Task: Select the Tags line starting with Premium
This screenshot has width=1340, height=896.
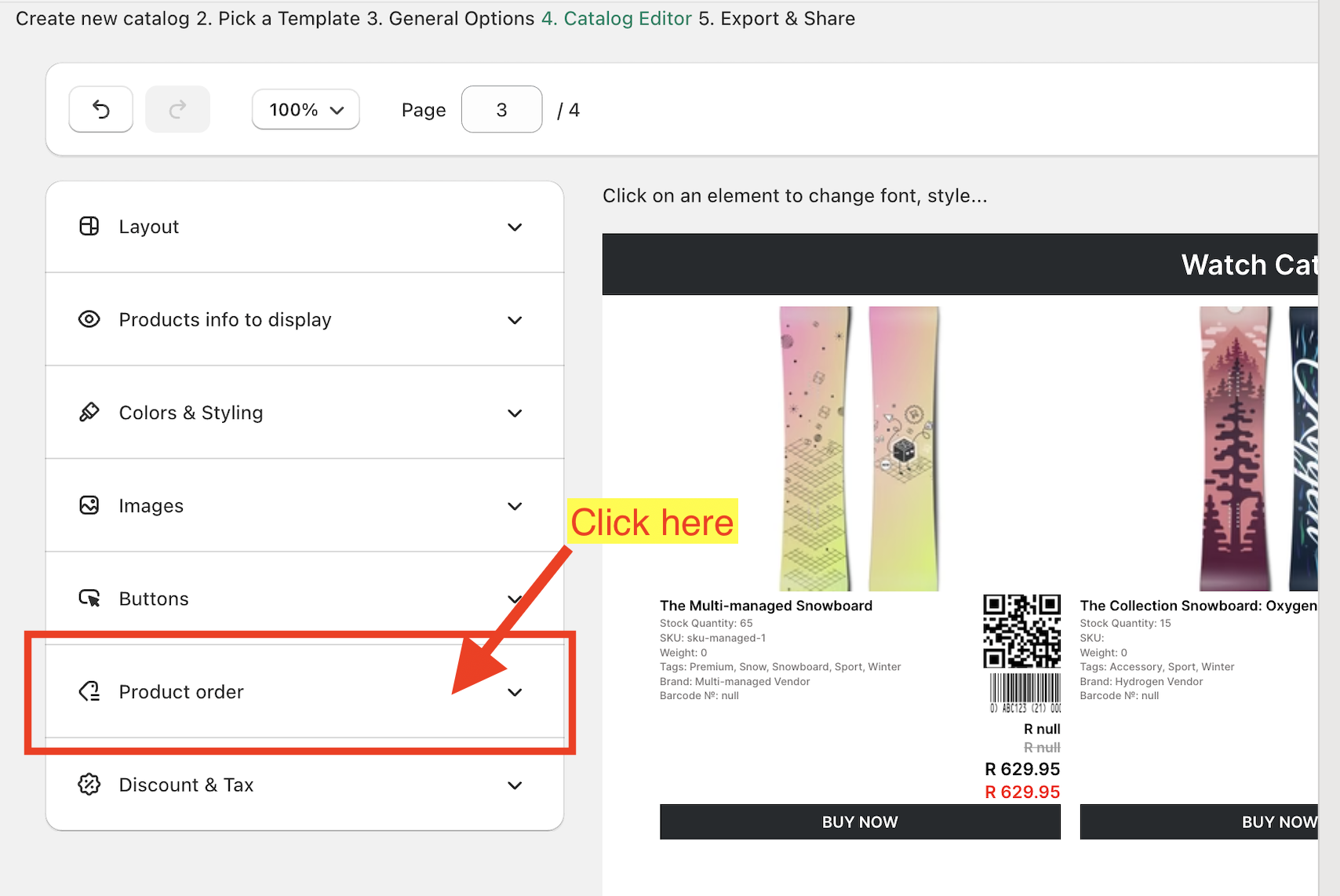Action: [x=781, y=667]
